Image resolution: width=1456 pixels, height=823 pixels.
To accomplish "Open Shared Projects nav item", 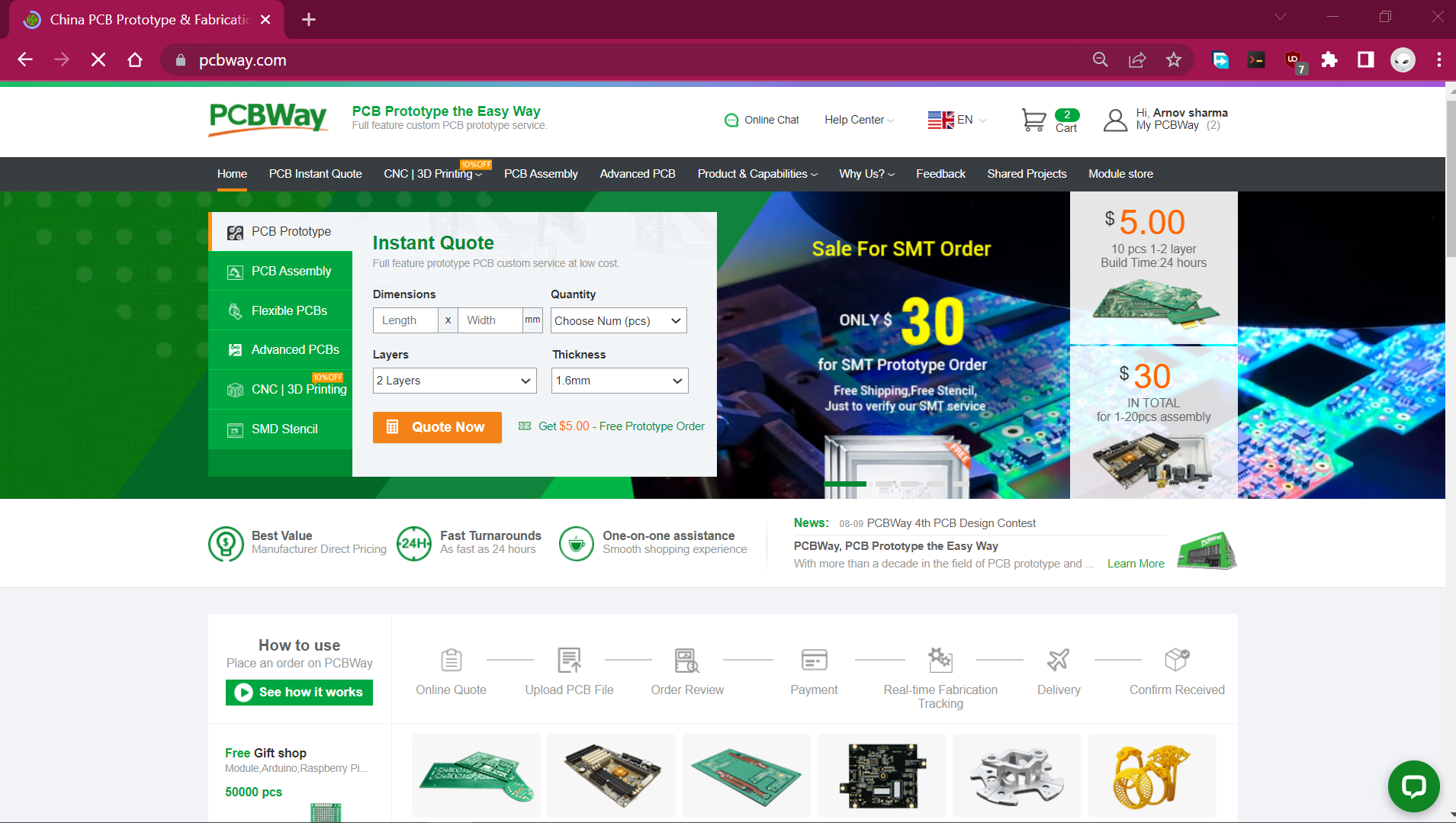I will tap(1027, 174).
